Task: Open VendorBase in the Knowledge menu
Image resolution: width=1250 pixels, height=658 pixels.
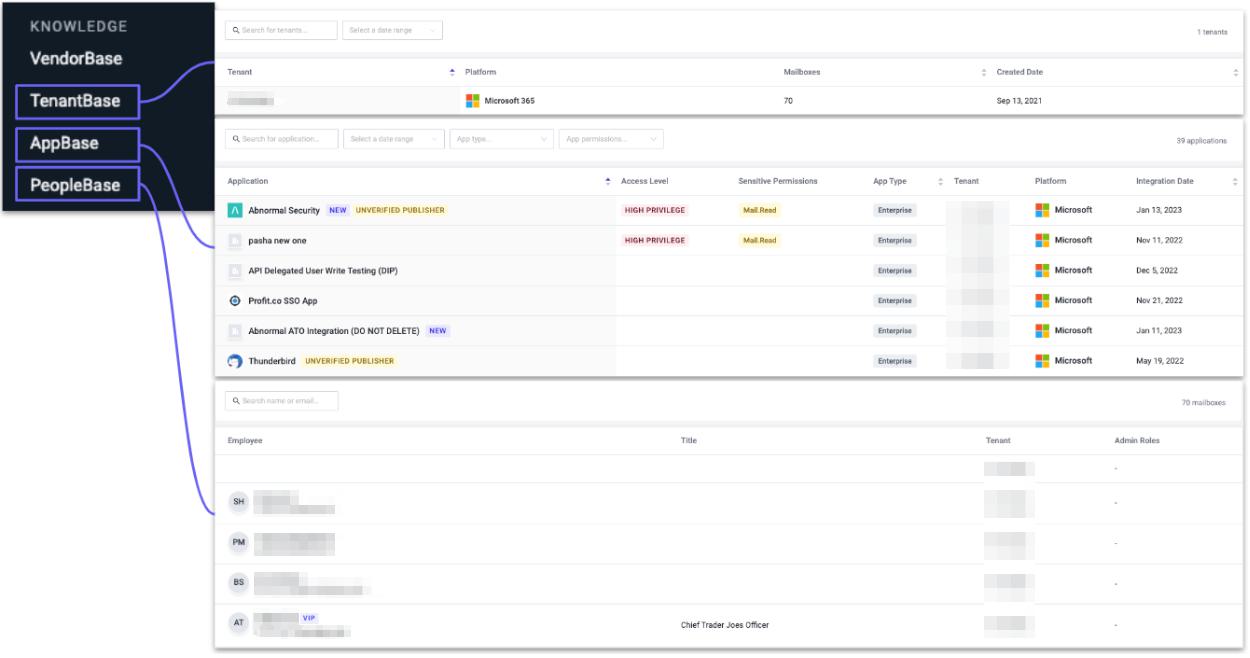Action: 76,58
